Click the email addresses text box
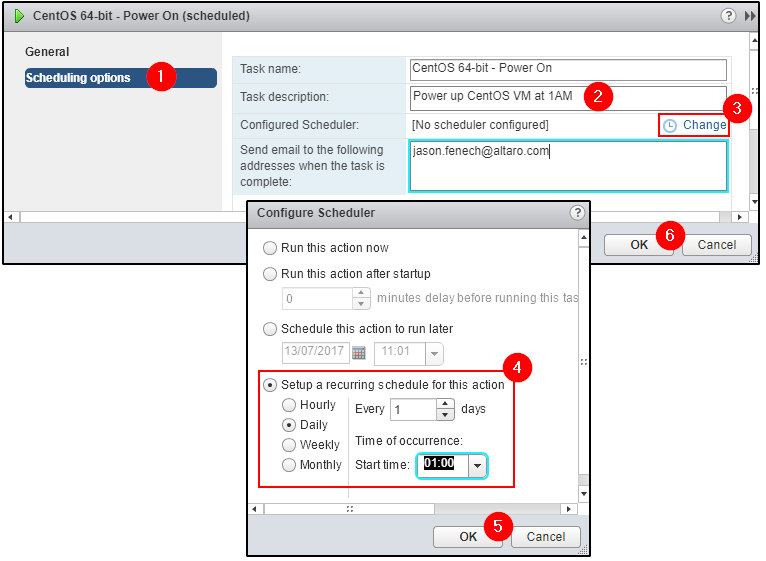The width and height of the screenshot is (766, 561). pyautogui.click(x=568, y=166)
